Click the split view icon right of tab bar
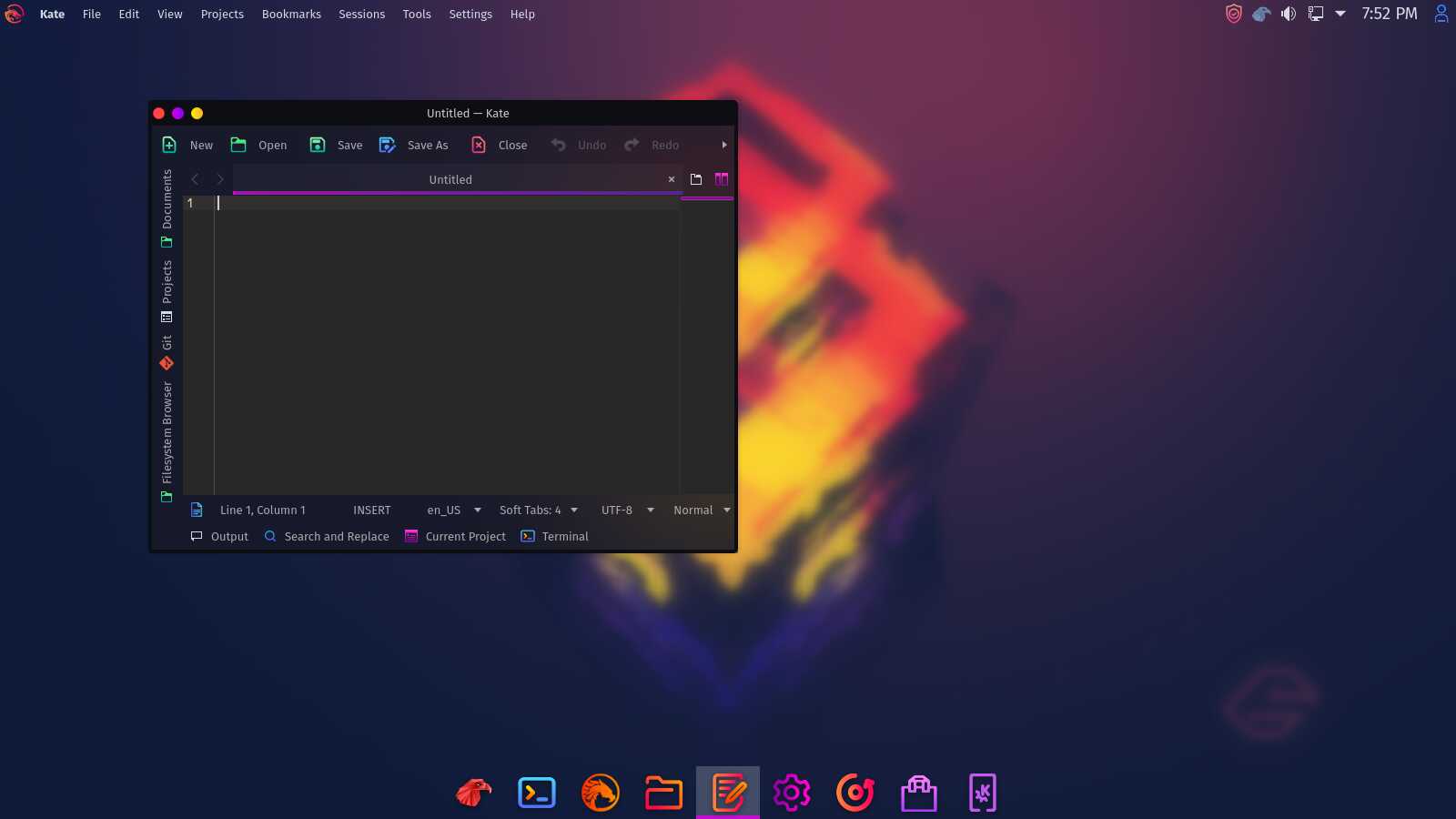 point(722,179)
